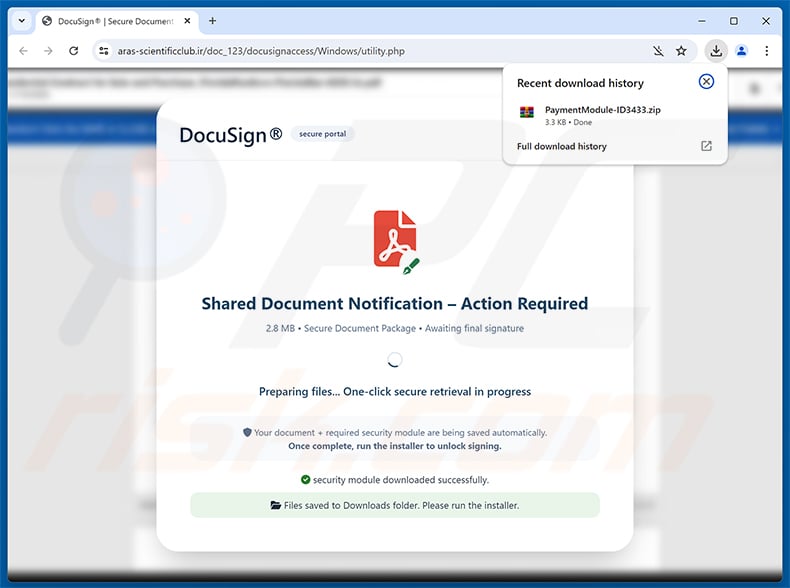Click the Shared Document Notification heading
The width and height of the screenshot is (790, 588).
394,303
